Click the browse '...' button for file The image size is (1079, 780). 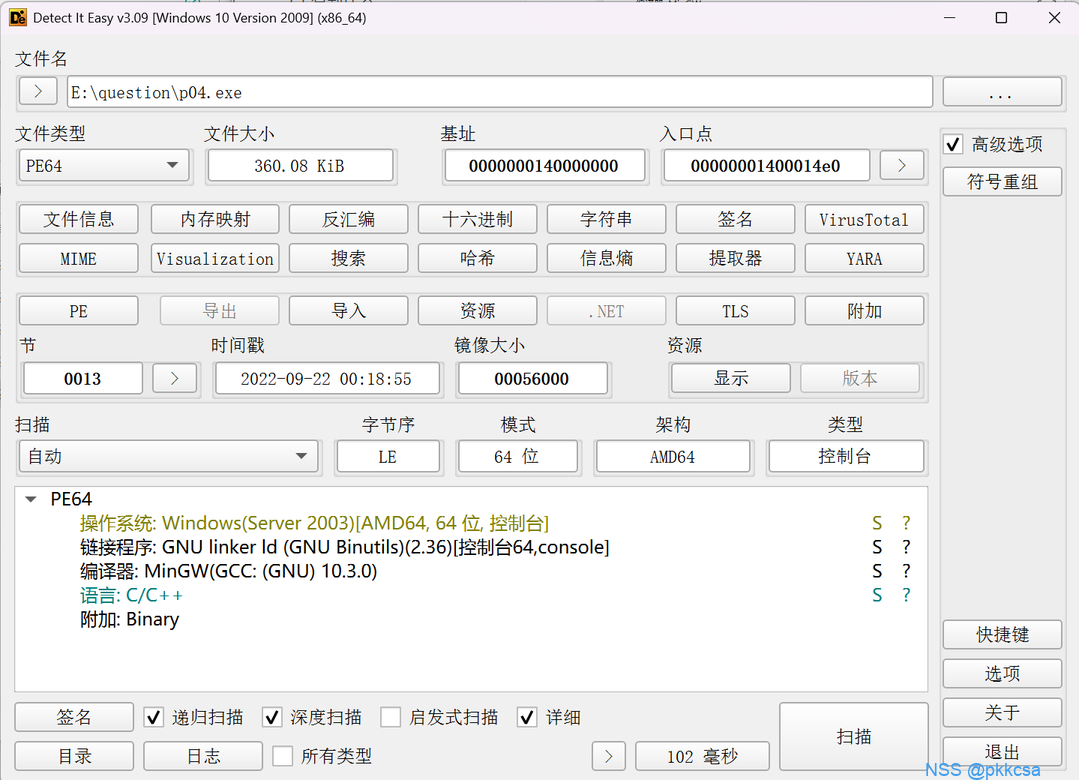[1001, 92]
